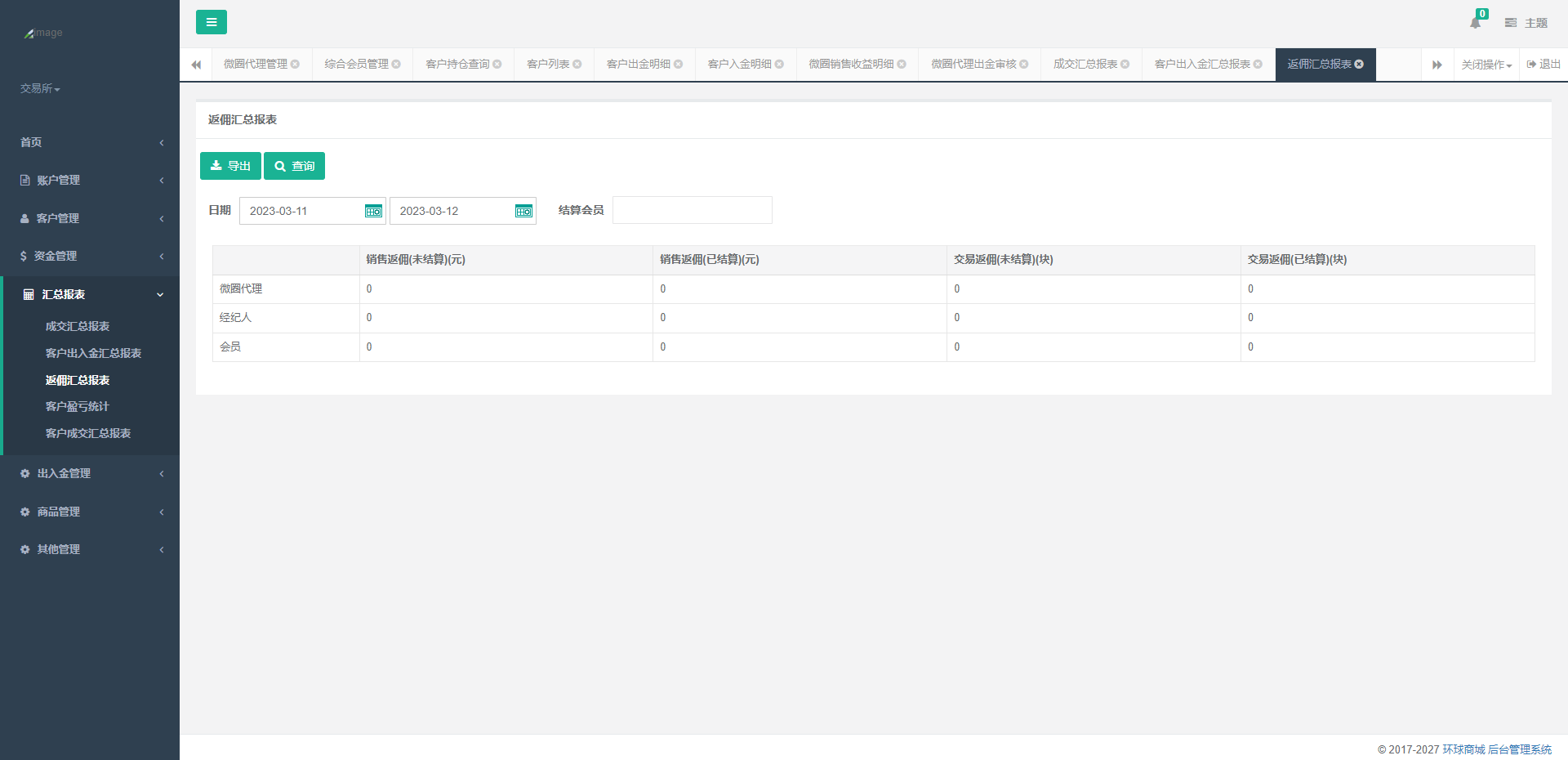The height and width of the screenshot is (760, 1568).
Task: Open start date calendar picker icon
Action: click(373, 211)
